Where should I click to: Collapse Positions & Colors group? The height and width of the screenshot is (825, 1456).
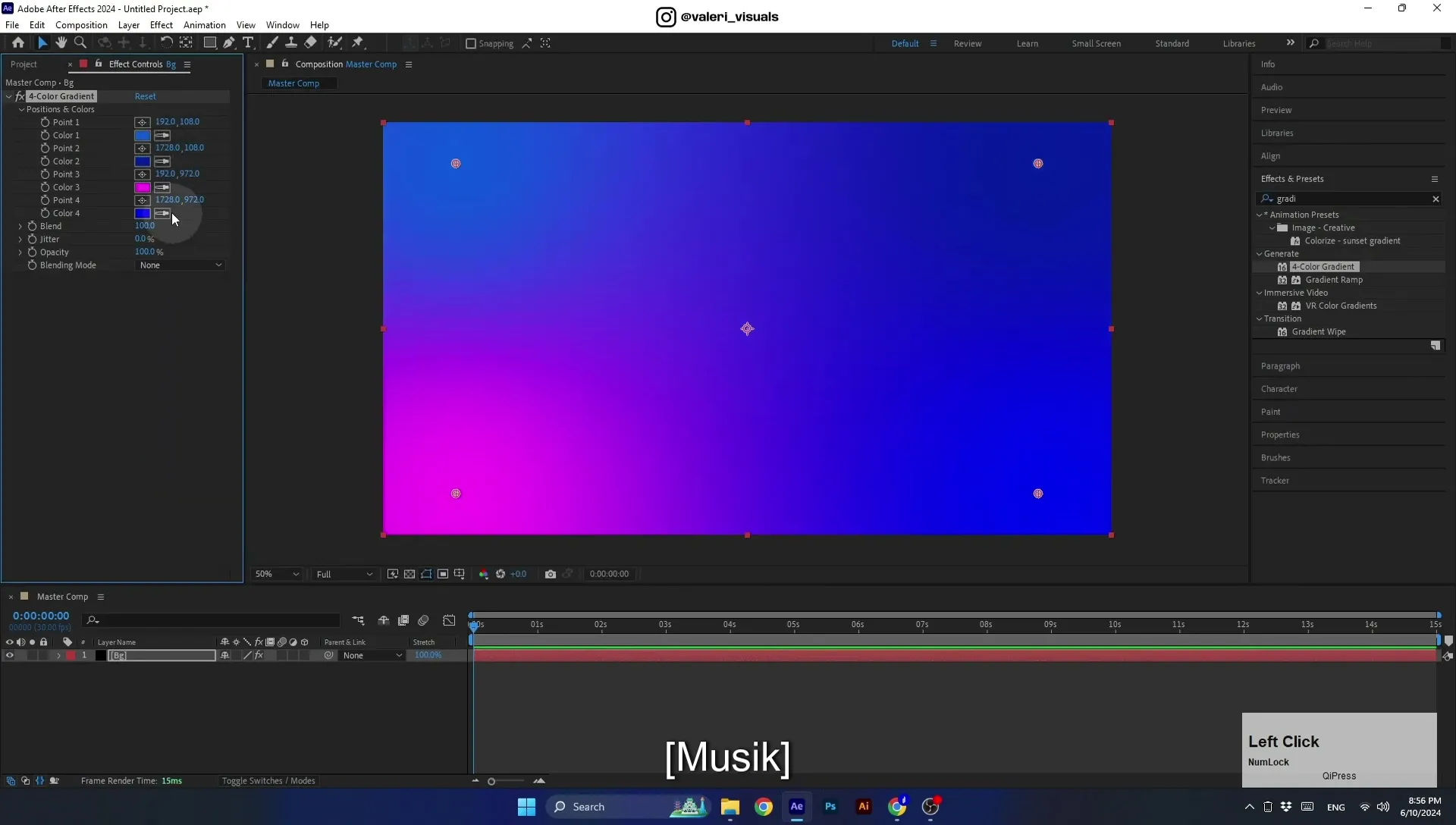[x=21, y=109]
